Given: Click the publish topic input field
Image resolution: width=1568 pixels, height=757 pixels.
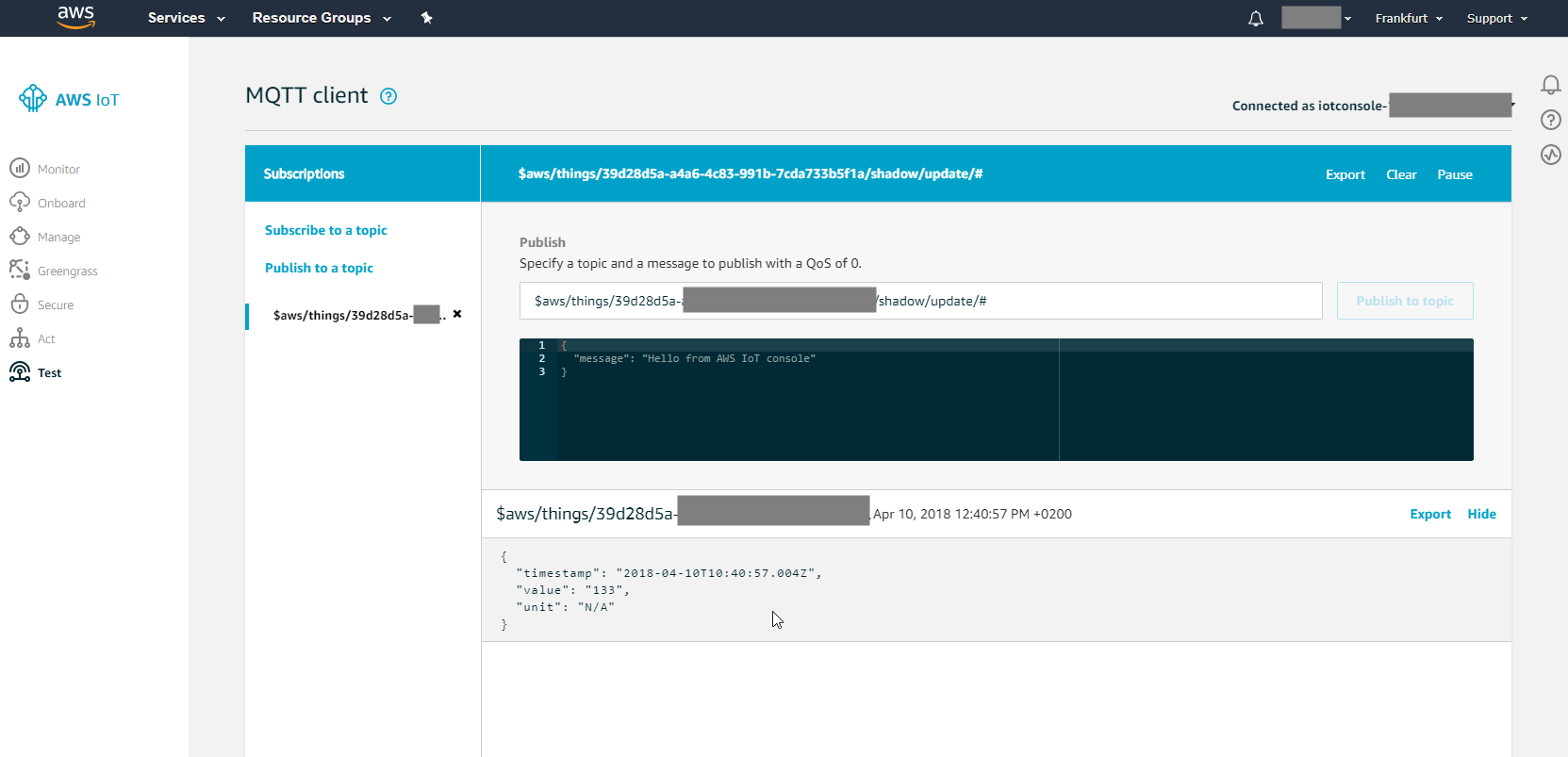Looking at the screenshot, I should tap(921, 301).
